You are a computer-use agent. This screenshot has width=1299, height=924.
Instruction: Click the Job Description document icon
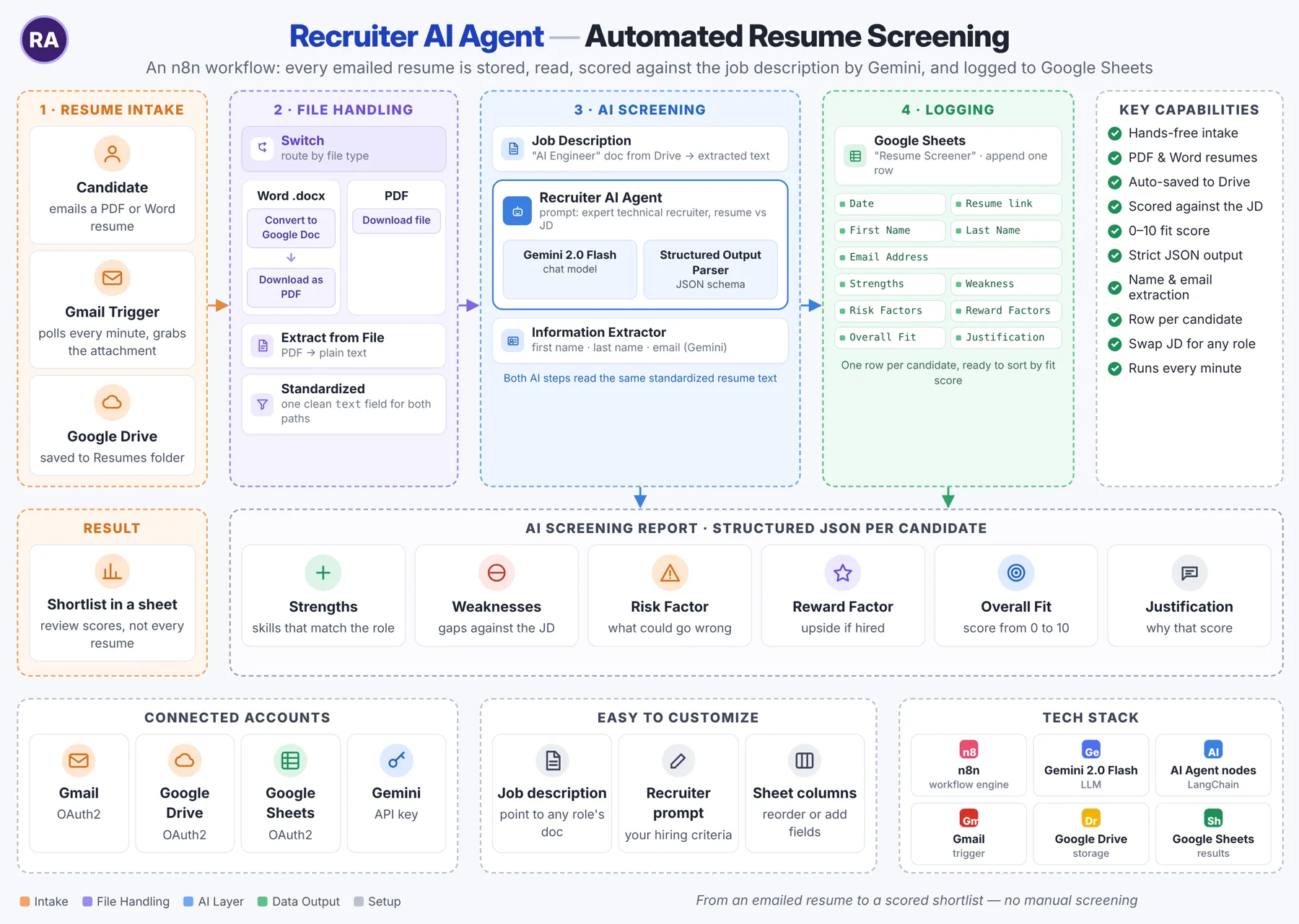[x=513, y=149]
